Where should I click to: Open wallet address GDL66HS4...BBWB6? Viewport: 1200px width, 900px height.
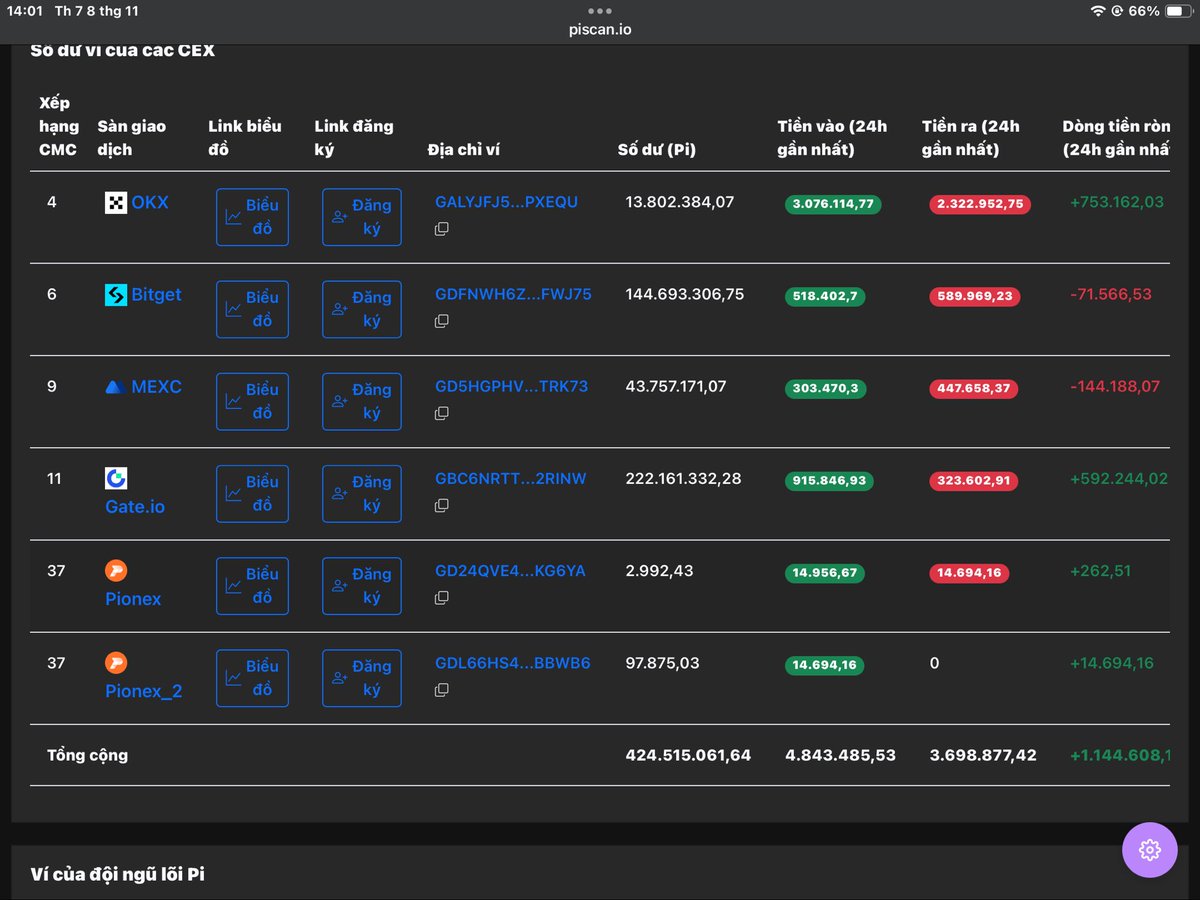coord(512,663)
